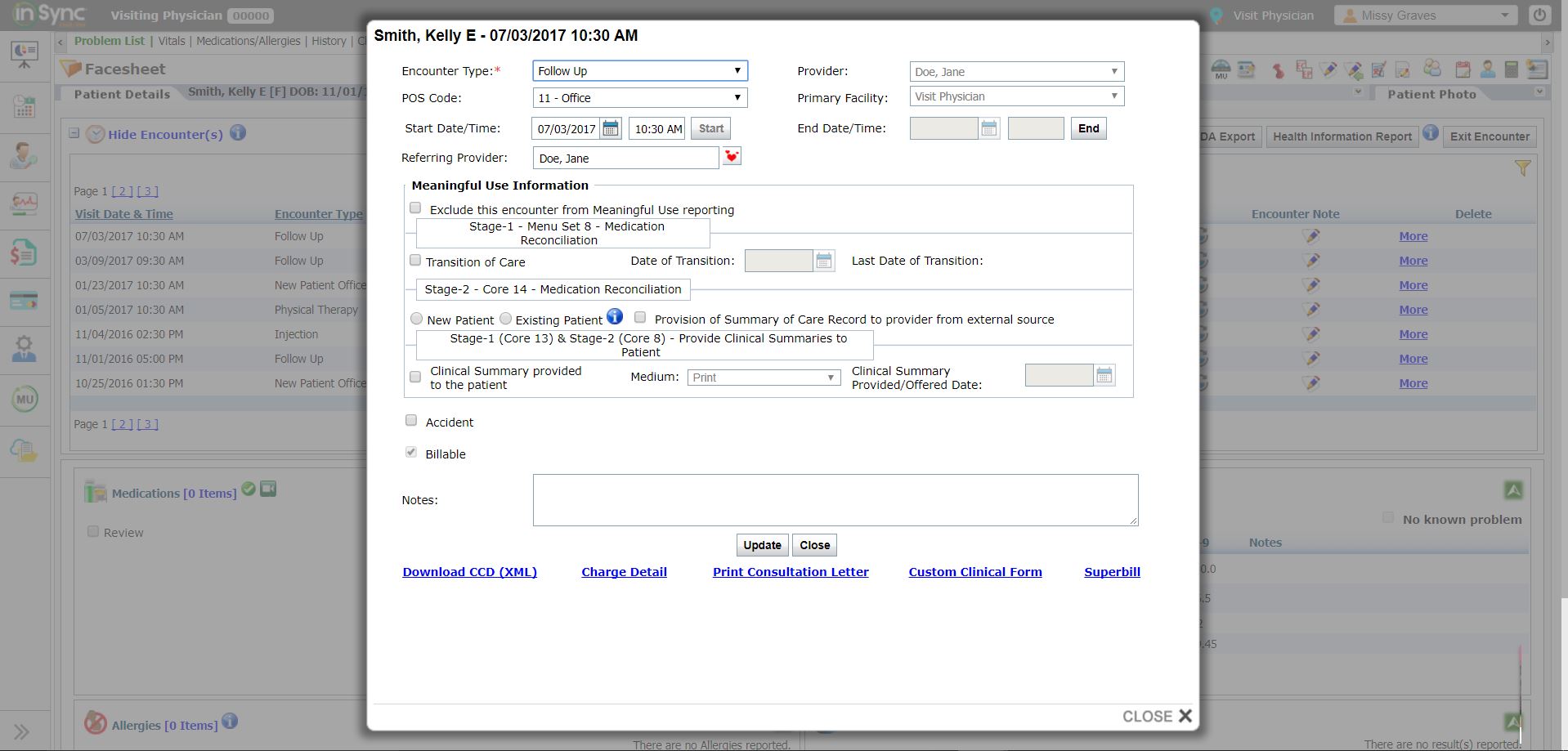Click the info icon next to Existing Patient

(x=615, y=317)
